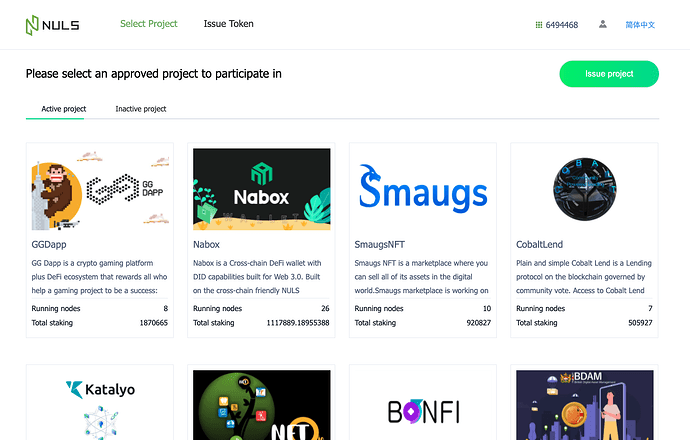Switch to the Inactive project tab

coord(141,108)
